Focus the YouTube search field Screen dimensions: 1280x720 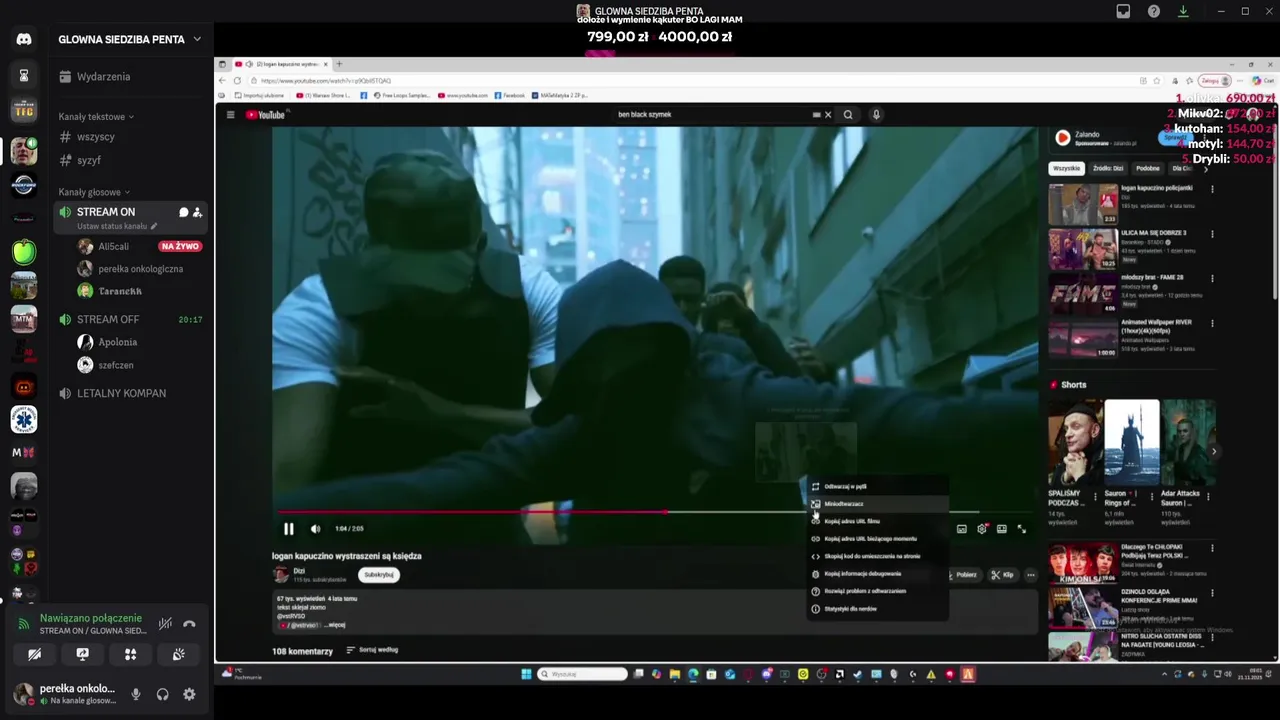[x=714, y=115]
